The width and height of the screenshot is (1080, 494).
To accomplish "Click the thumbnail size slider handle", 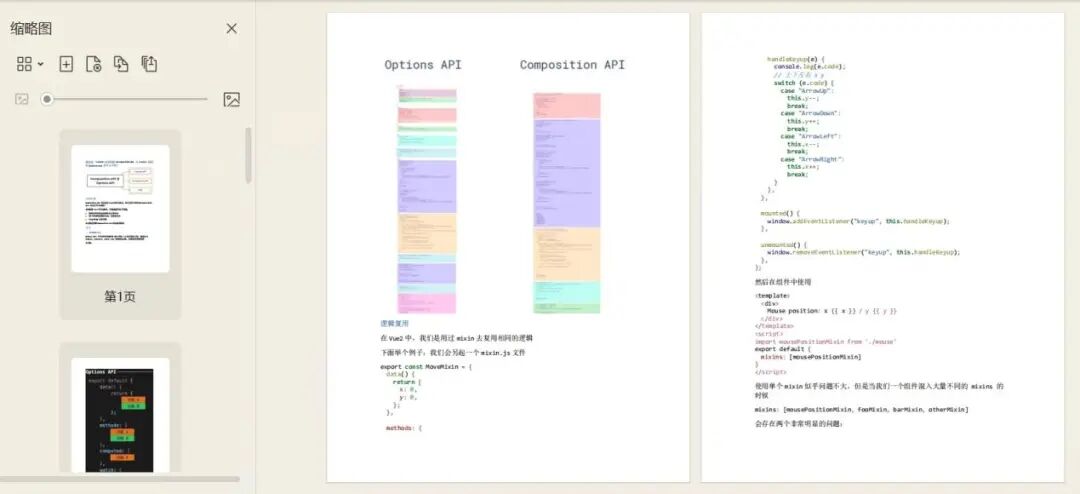I will [47, 99].
